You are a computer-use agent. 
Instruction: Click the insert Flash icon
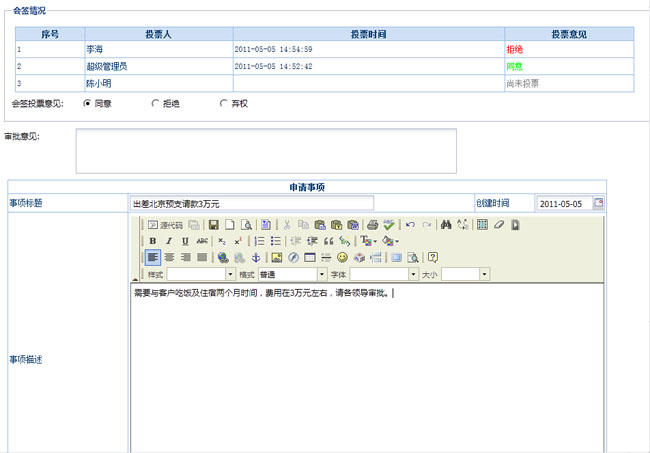coord(293,257)
